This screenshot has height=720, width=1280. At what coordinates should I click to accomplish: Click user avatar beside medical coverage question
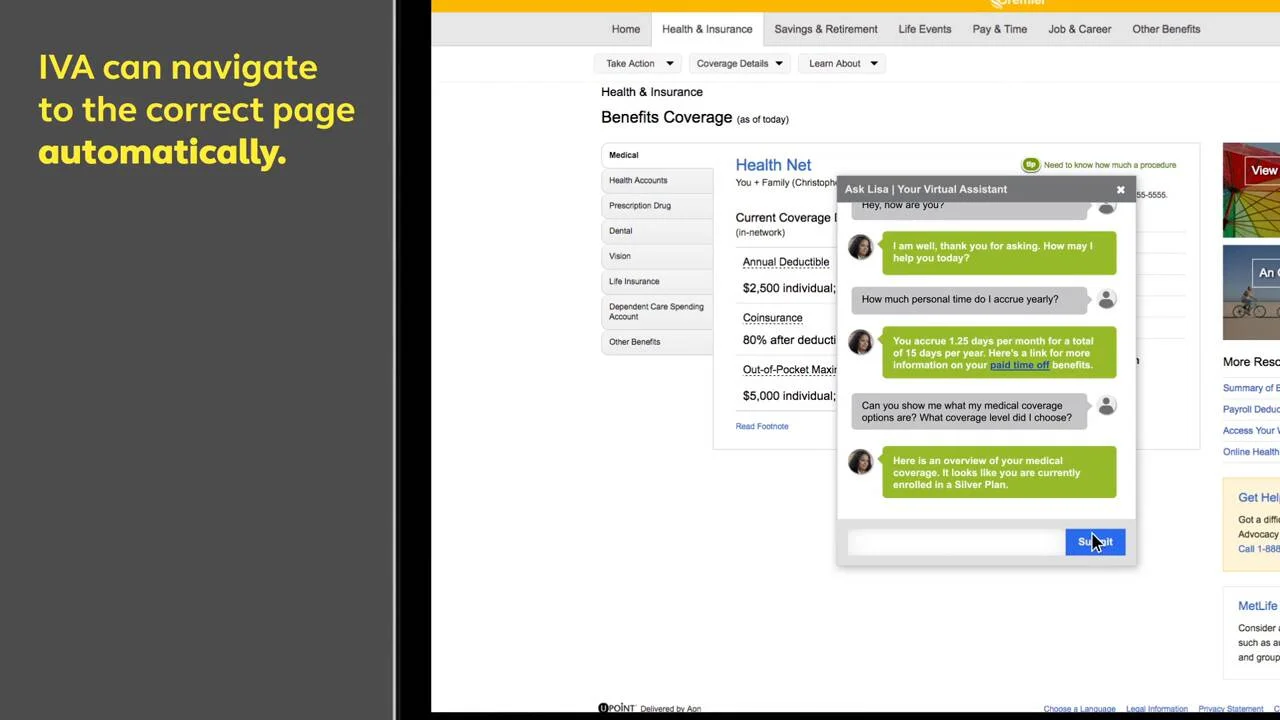1106,406
